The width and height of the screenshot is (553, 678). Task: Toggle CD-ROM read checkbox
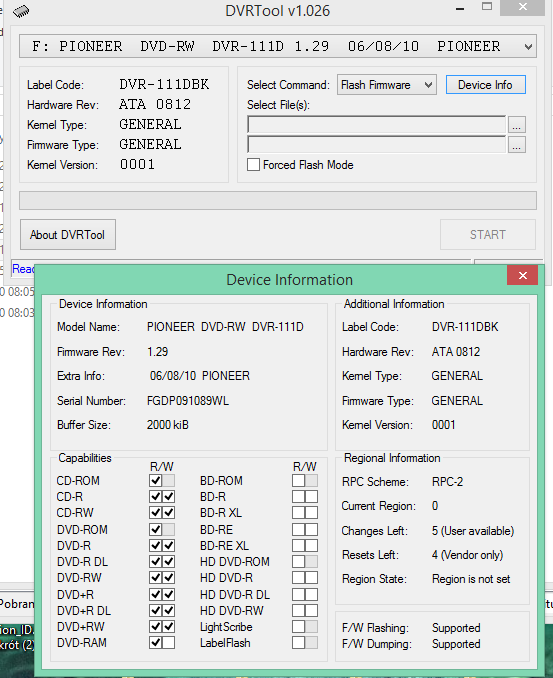point(156,480)
